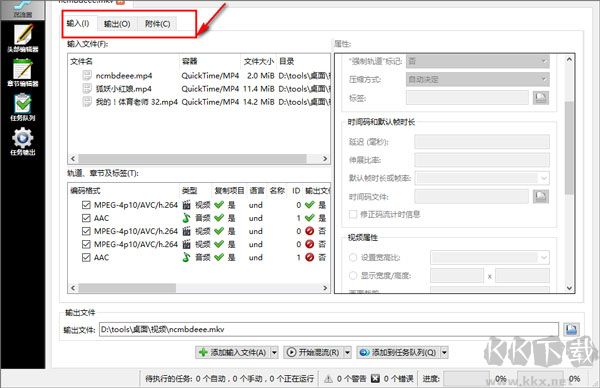The width and height of the screenshot is (600, 388).
Task: Select the ncmbdeee.mp4 file row
Action: coord(199,75)
